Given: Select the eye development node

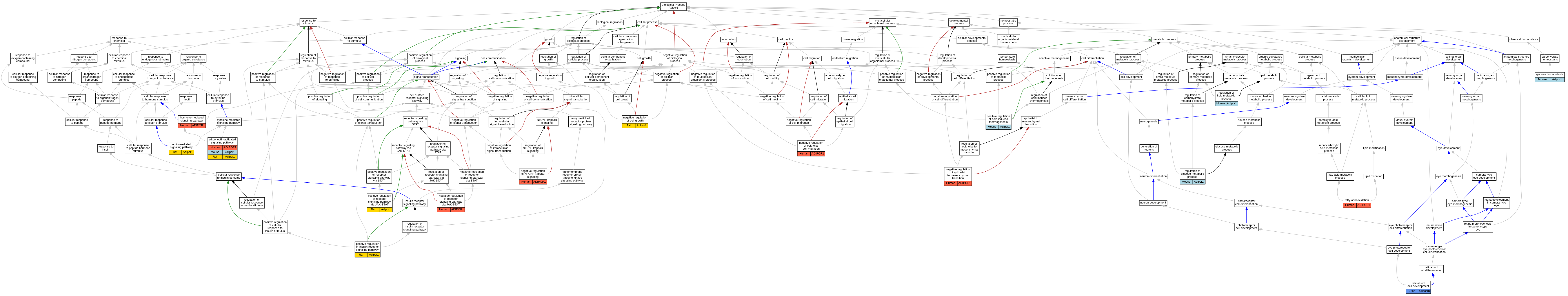Looking at the screenshot, I should click(1449, 148).
